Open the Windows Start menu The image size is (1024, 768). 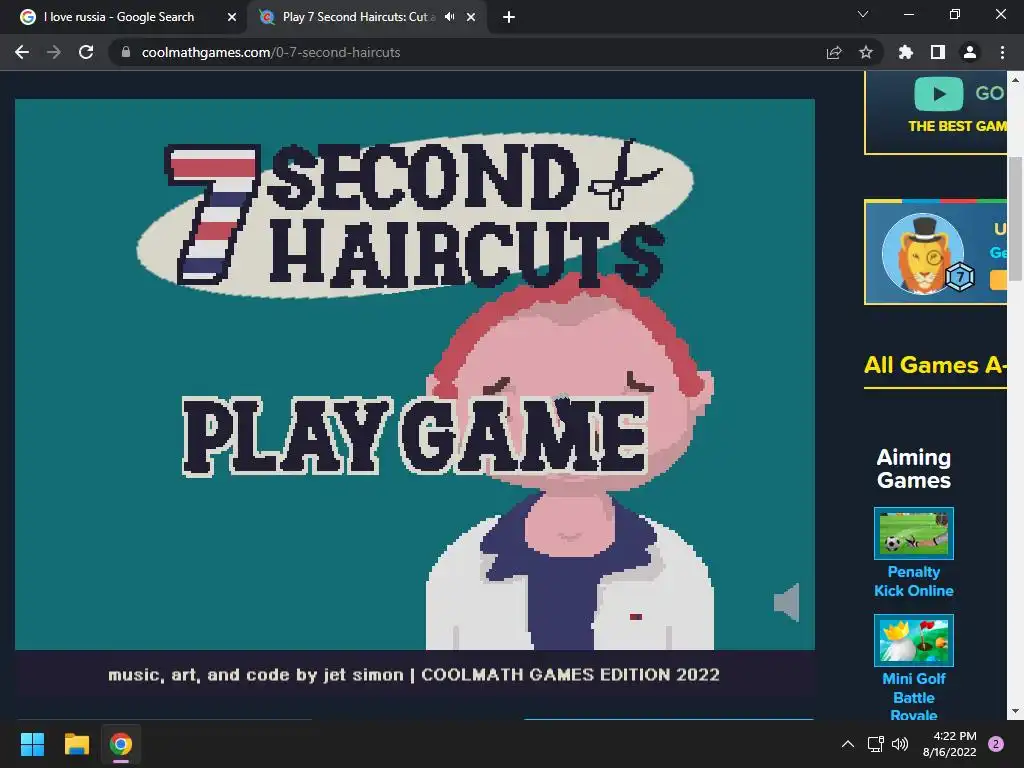[32, 744]
